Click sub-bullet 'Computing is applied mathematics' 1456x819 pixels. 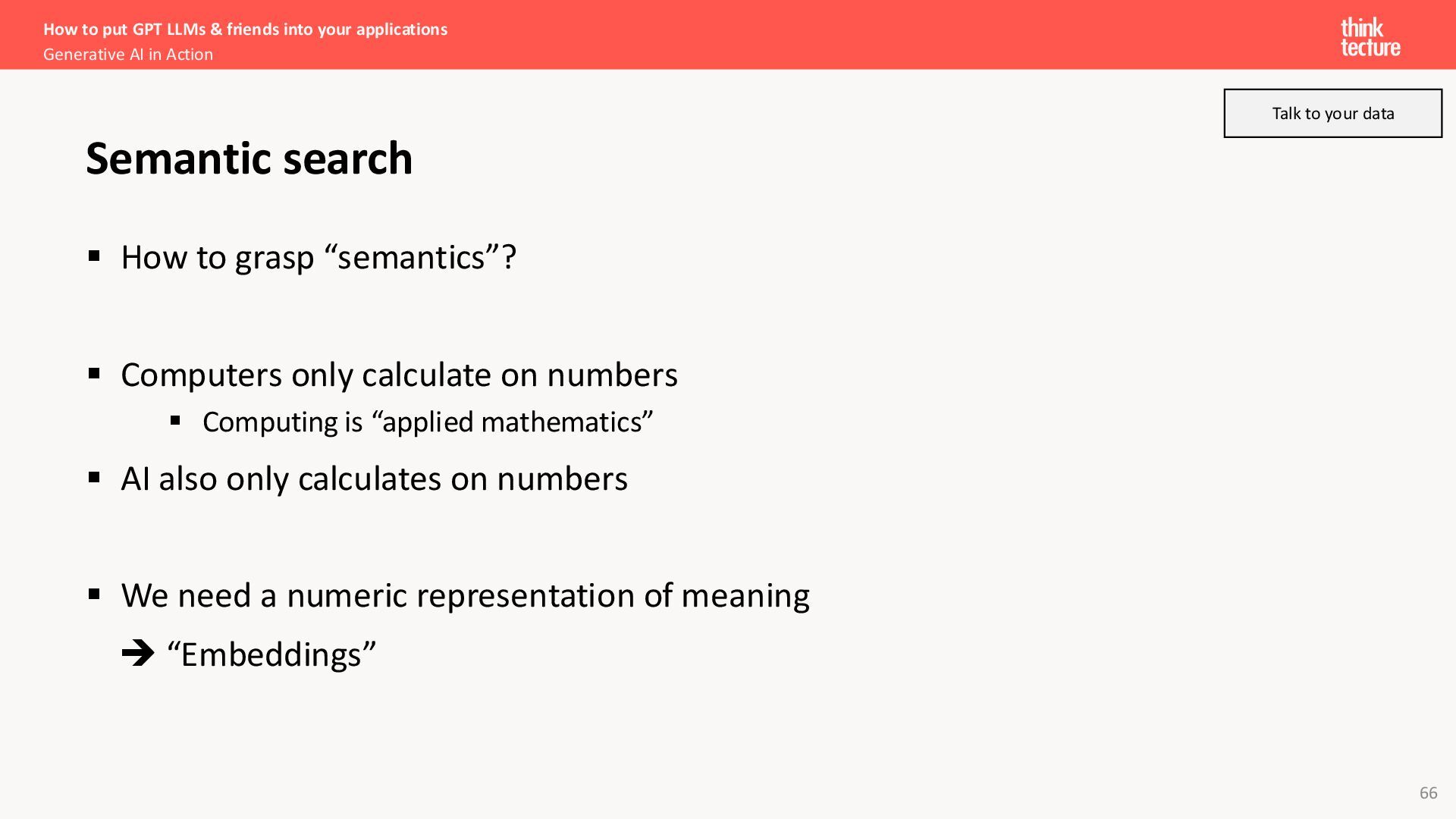[x=428, y=422]
